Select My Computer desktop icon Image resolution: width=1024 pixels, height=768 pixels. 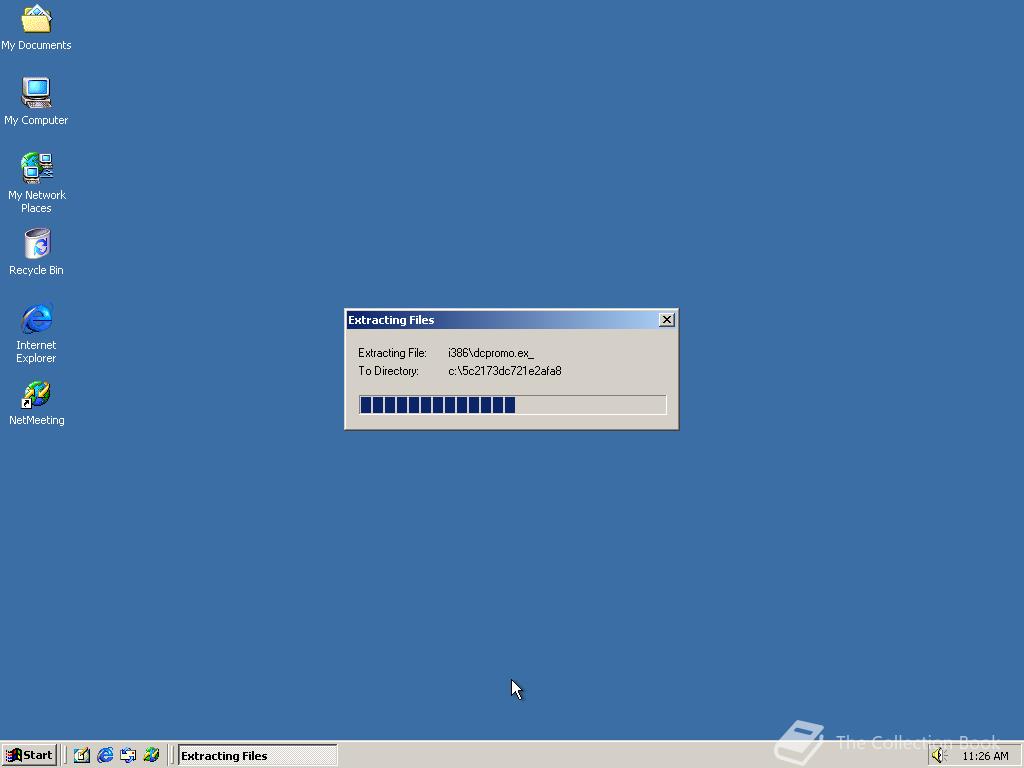(x=36, y=101)
